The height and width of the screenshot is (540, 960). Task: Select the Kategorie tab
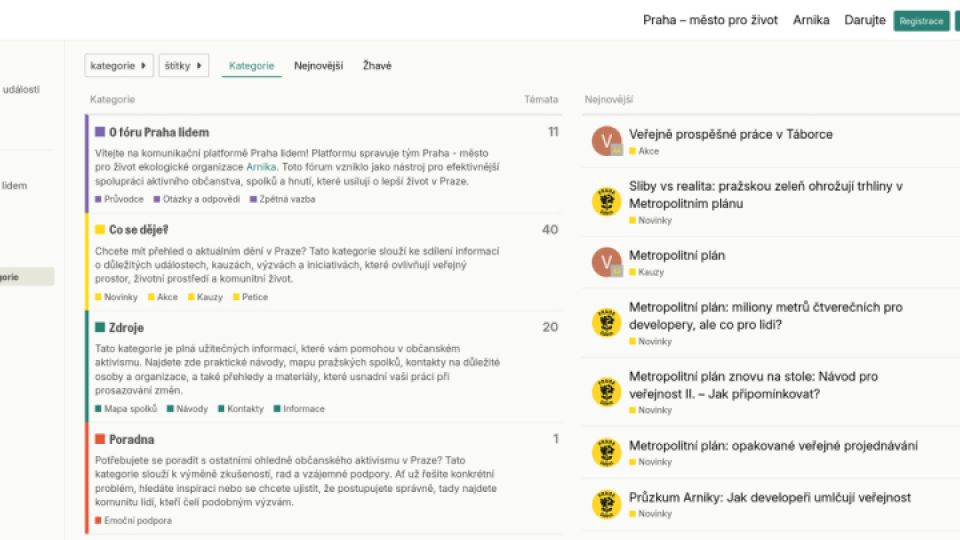[251, 66]
